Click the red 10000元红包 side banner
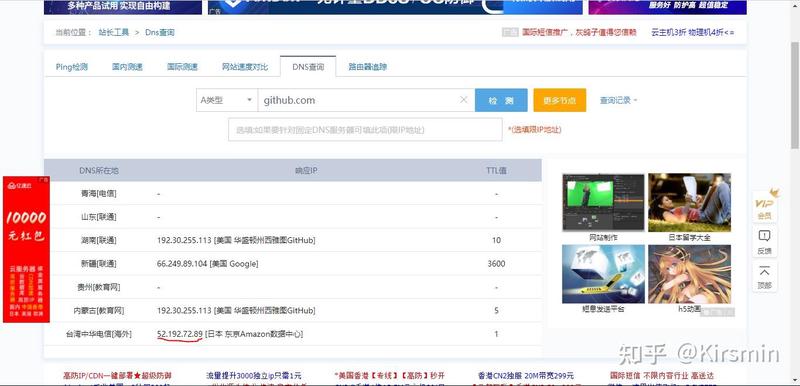The height and width of the screenshot is (386, 800). click(x=27, y=249)
